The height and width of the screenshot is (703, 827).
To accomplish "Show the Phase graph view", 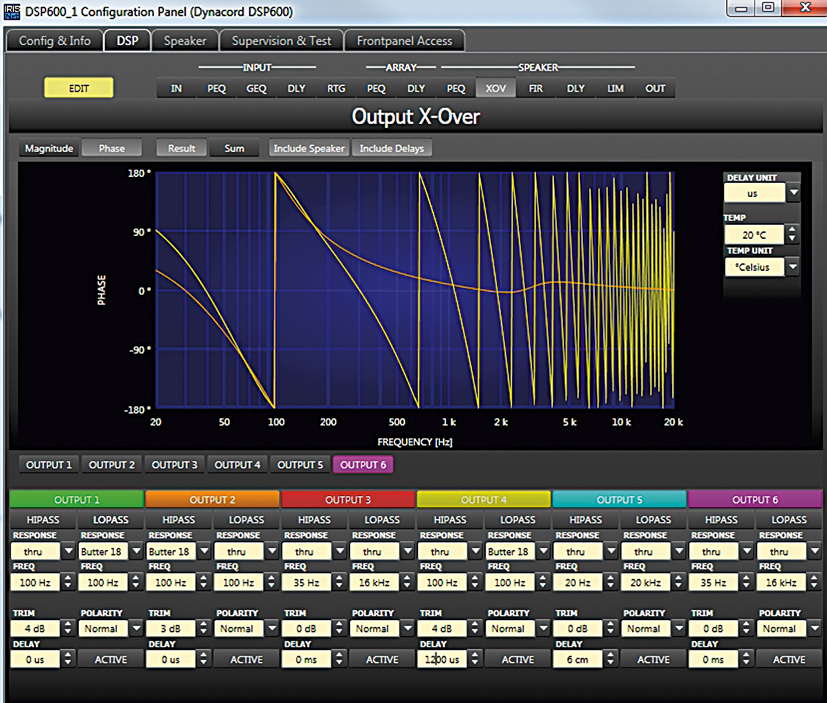I will [x=112, y=148].
